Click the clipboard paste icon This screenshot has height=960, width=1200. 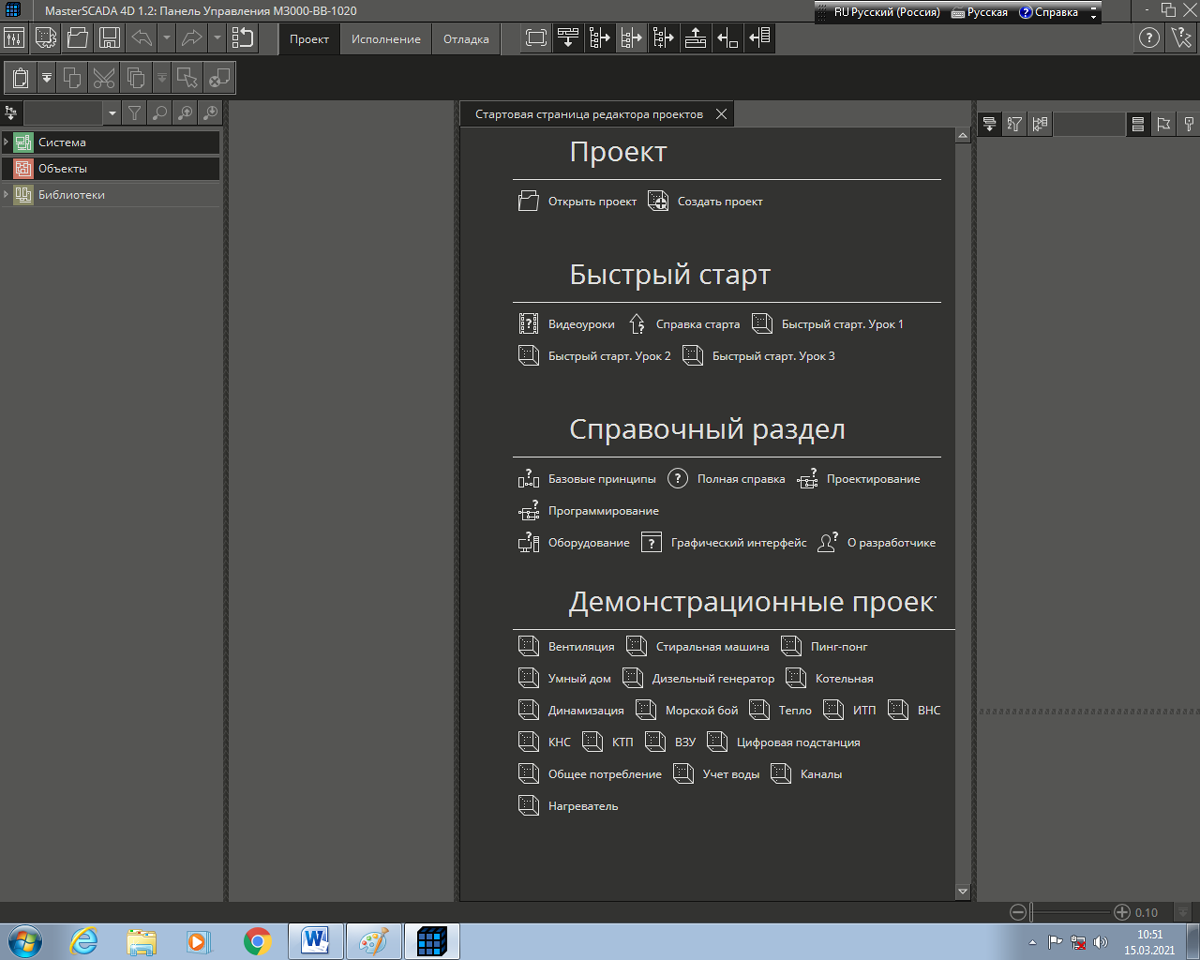tap(20, 77)
